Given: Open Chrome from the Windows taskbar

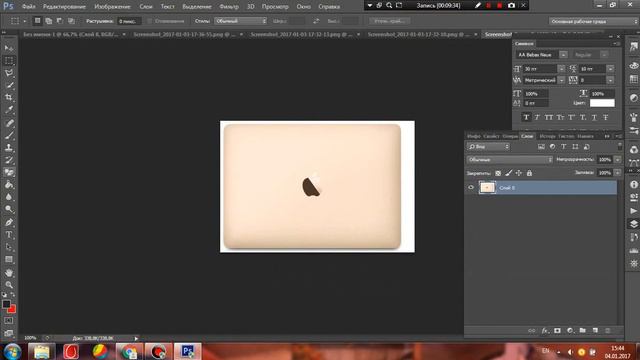Looking at the screenshot, I should click(x=129, y=351).
